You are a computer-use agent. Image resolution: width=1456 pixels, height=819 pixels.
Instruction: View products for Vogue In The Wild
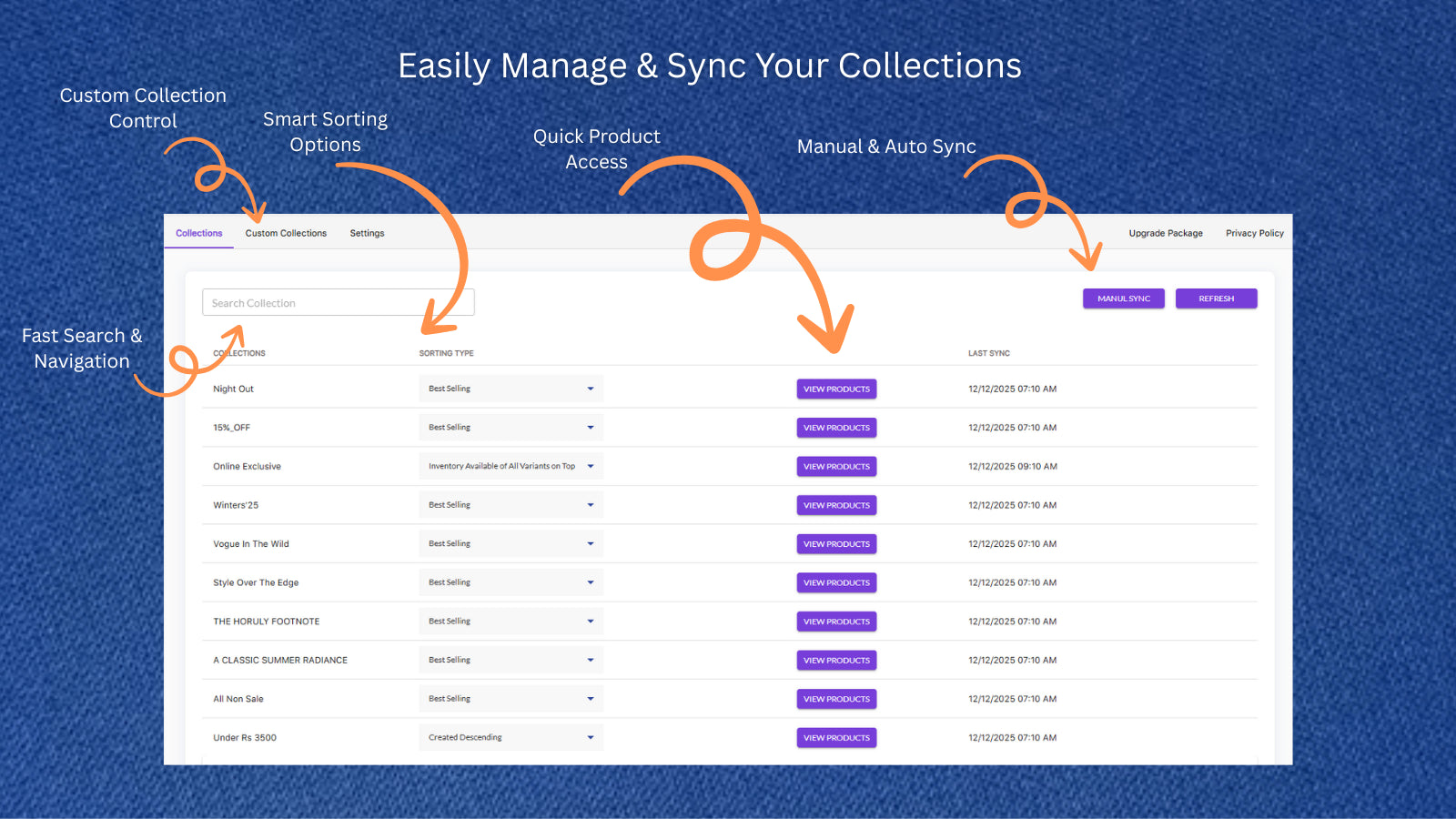(x=836, y=543)
